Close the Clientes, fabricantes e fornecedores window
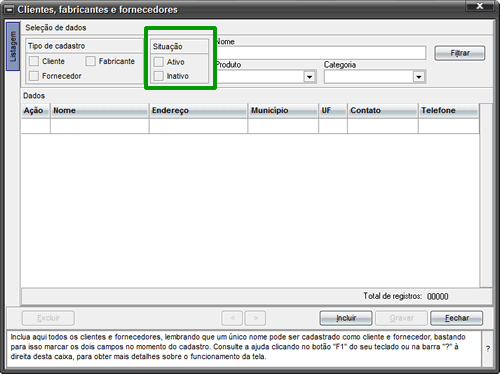 coord(479,6)
